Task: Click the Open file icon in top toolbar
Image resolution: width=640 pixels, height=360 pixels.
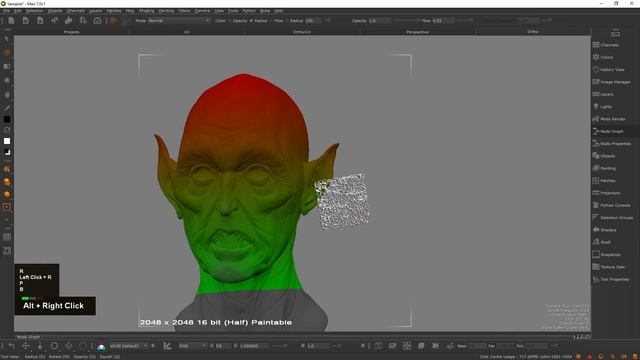Action: click(26, 20)
